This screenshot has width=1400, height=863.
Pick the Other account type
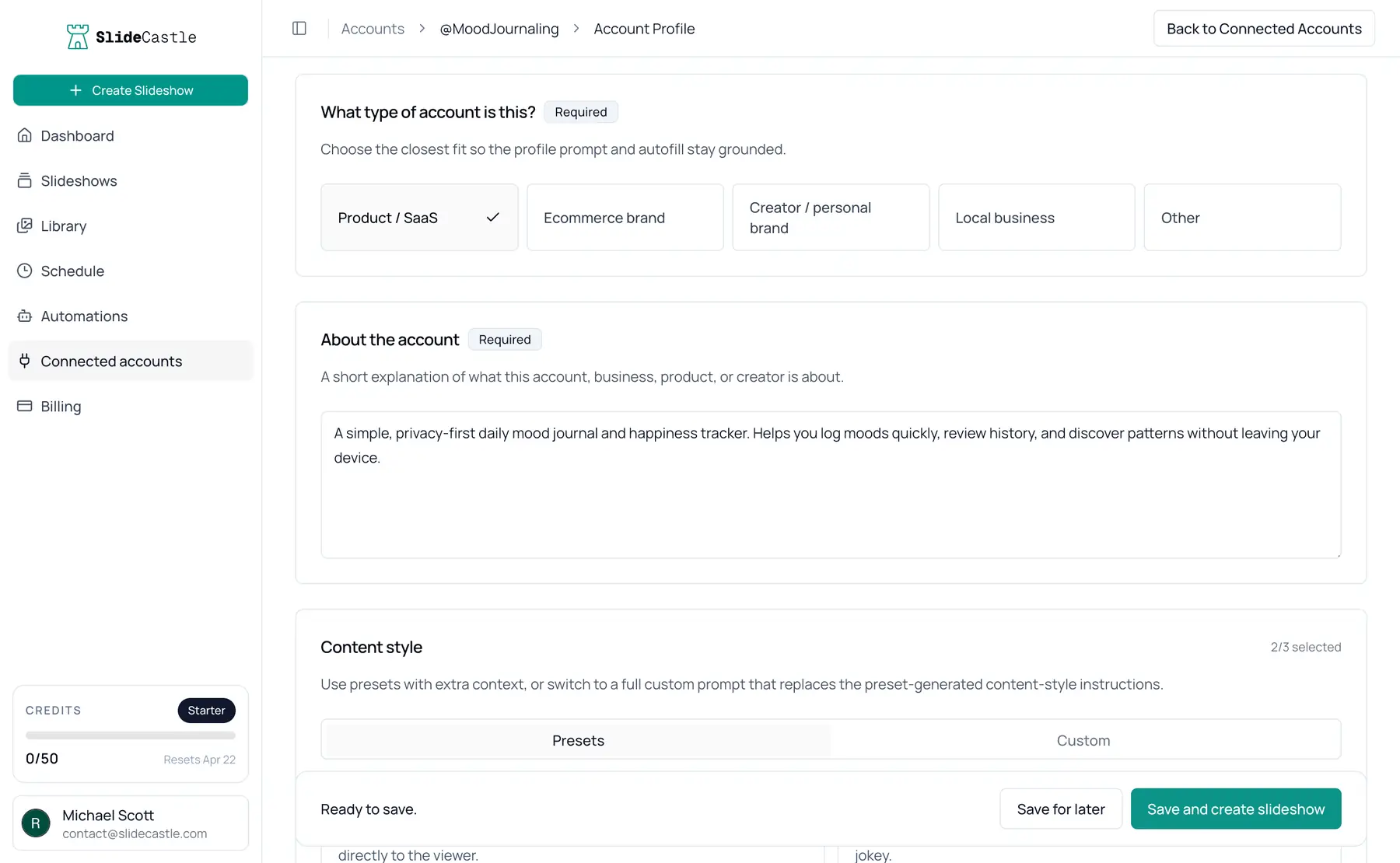(1241, 218)
